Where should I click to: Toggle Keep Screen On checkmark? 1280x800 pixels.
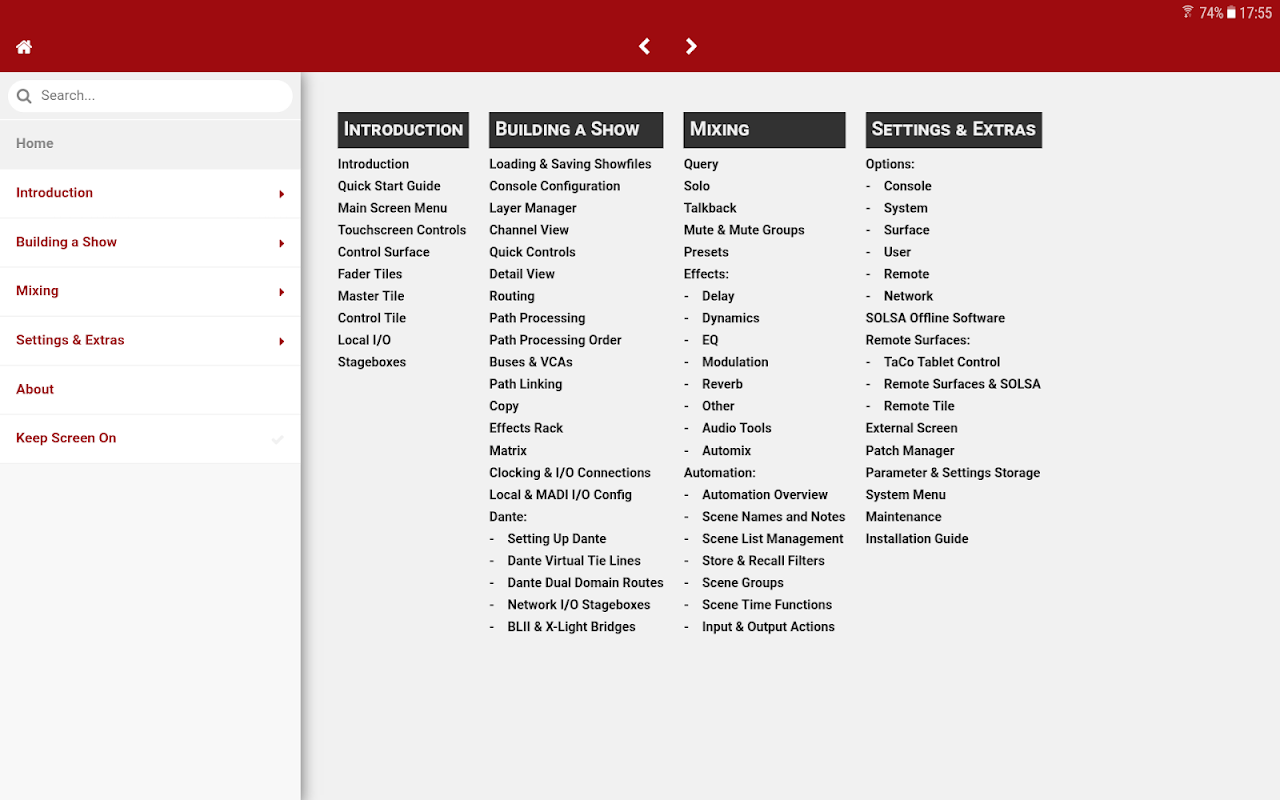pos(278,439)
